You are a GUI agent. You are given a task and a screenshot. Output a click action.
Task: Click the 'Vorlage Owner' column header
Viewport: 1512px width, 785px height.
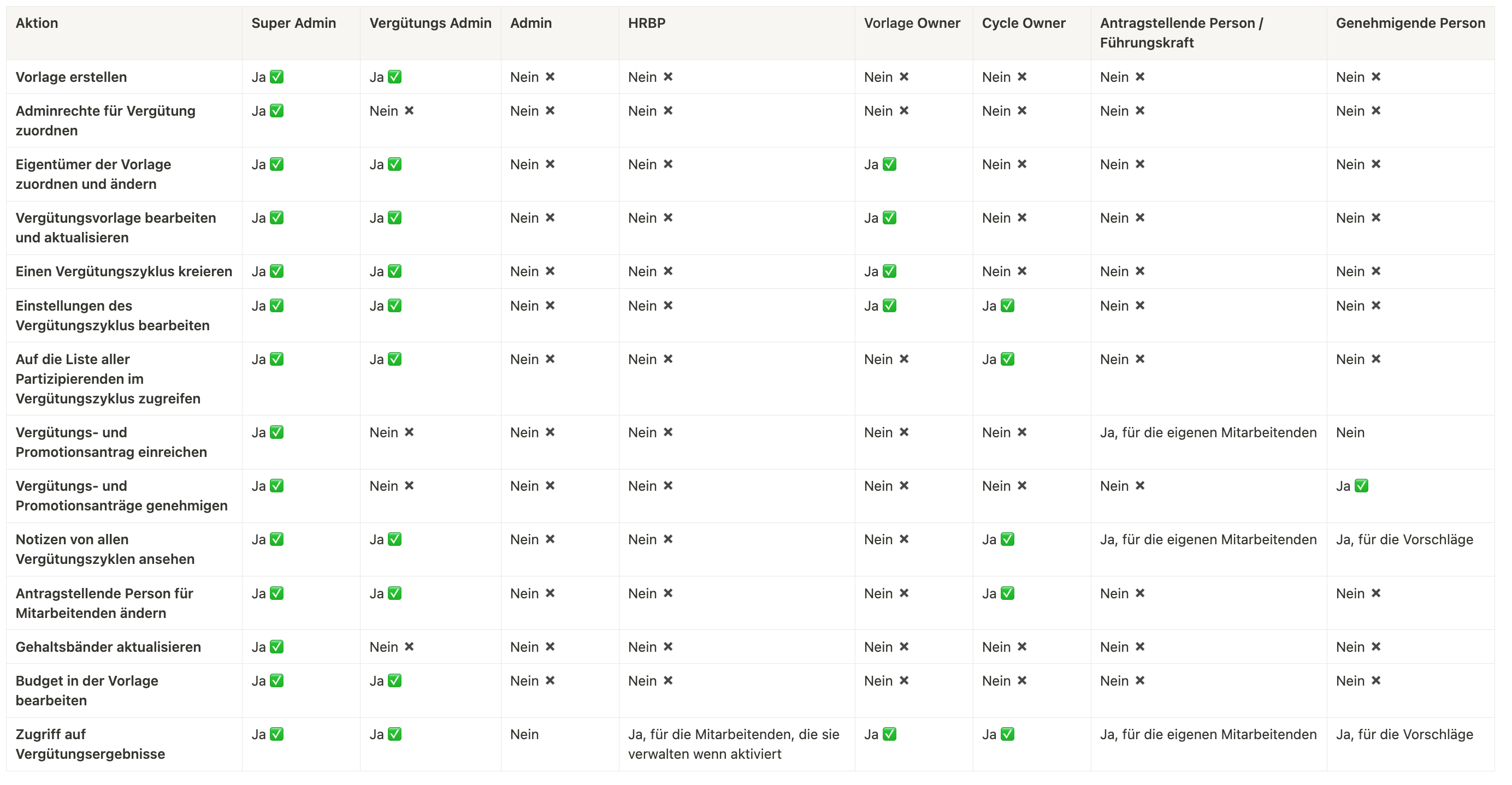point(912,23)
